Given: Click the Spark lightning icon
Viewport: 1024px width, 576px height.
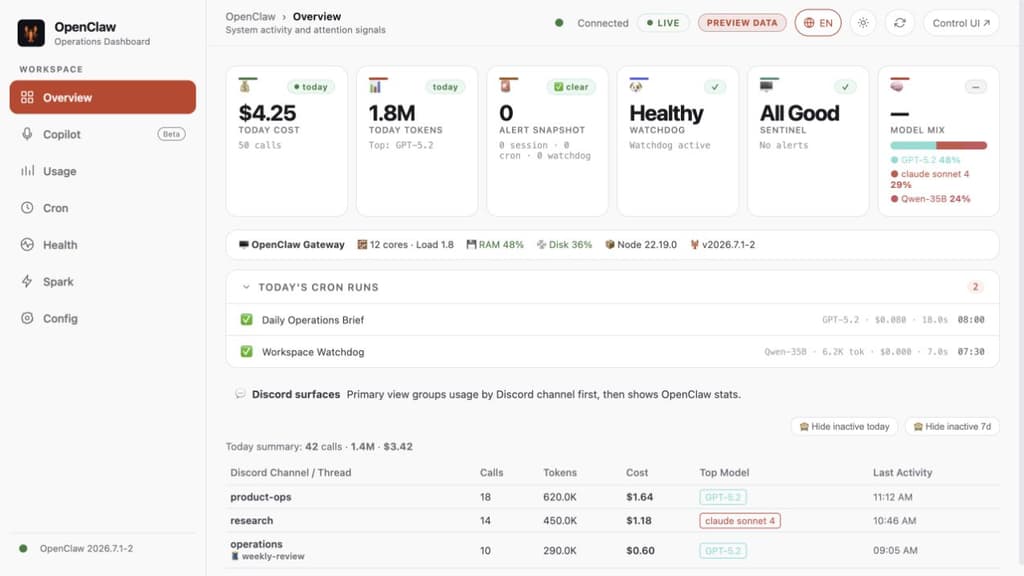Looking at the screenshot, I should (27, 281).
